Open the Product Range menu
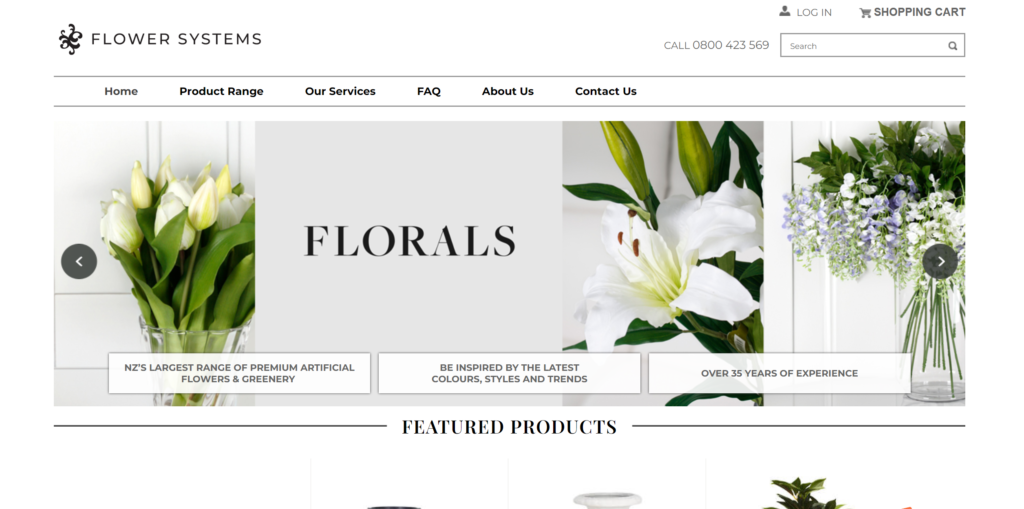Viewport: 1024px width, 509px height. [221, 91]
